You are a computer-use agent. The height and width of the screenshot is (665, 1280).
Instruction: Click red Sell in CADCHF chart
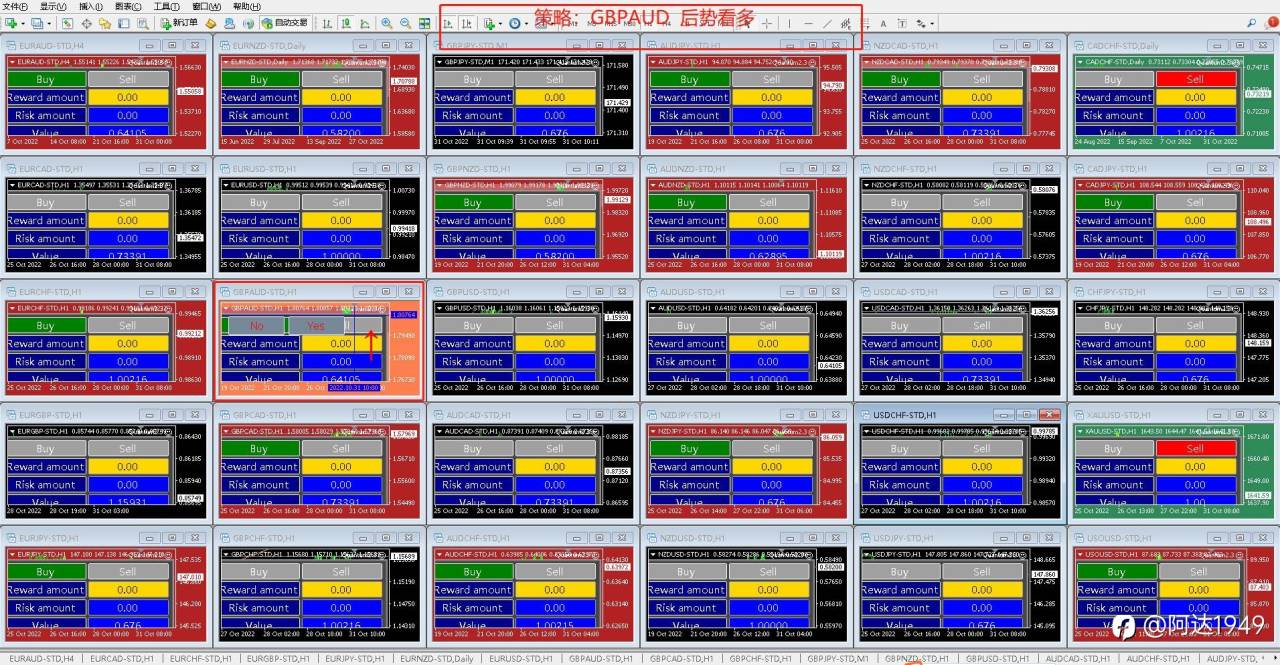click(x=1195, y=79)
